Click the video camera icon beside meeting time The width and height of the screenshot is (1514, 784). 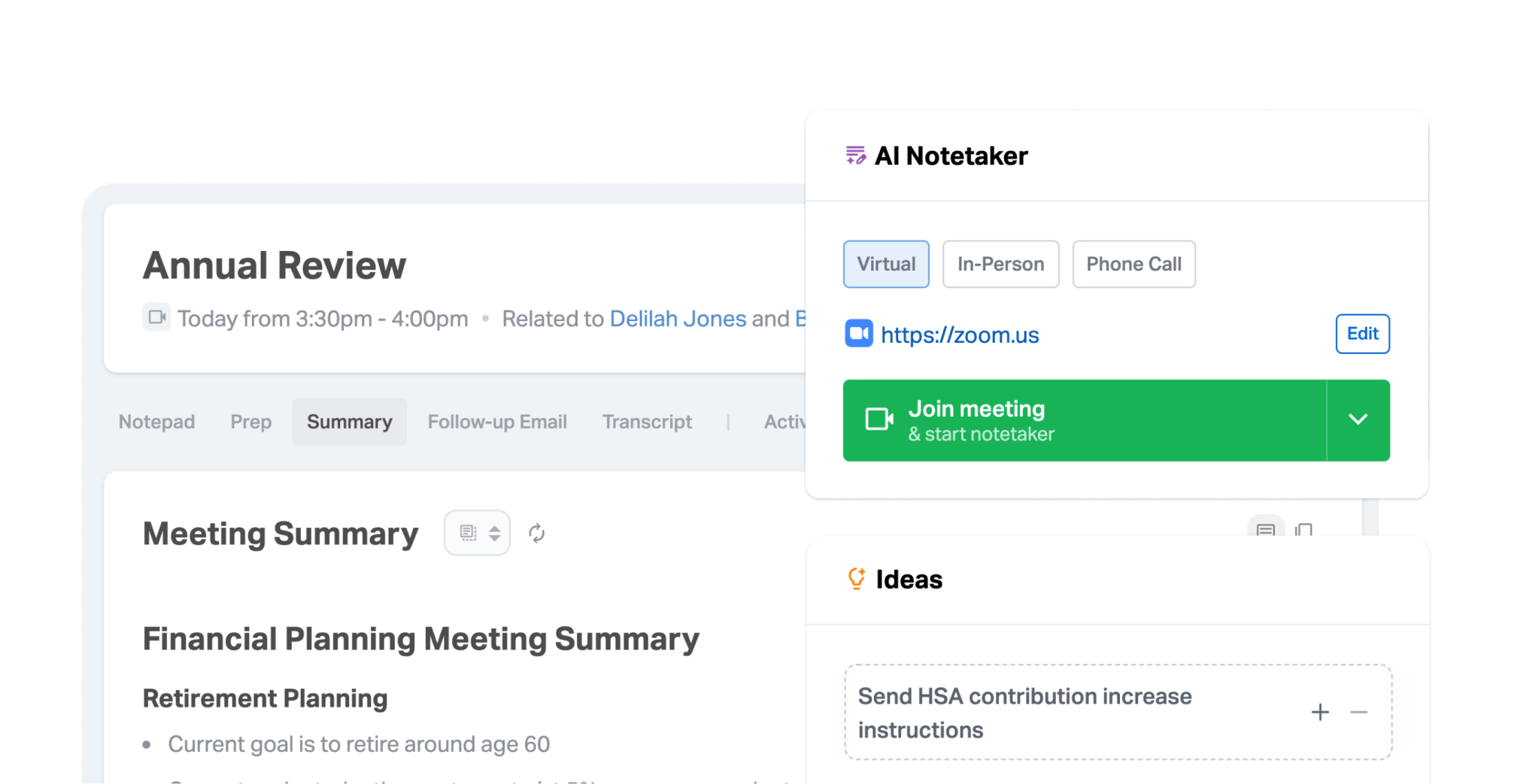point(157,317)
